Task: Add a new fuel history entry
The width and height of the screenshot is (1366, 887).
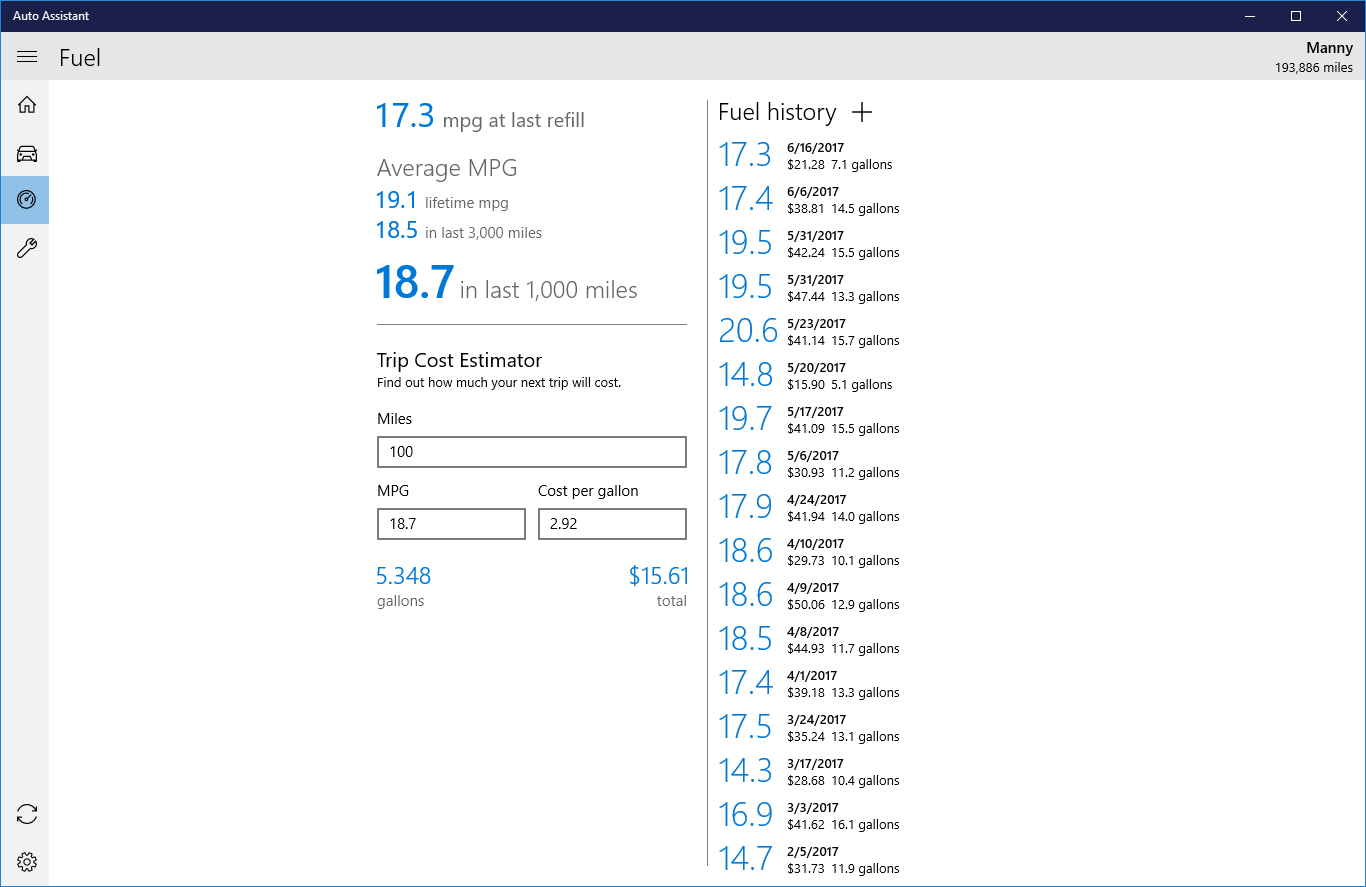Action: 862,112
